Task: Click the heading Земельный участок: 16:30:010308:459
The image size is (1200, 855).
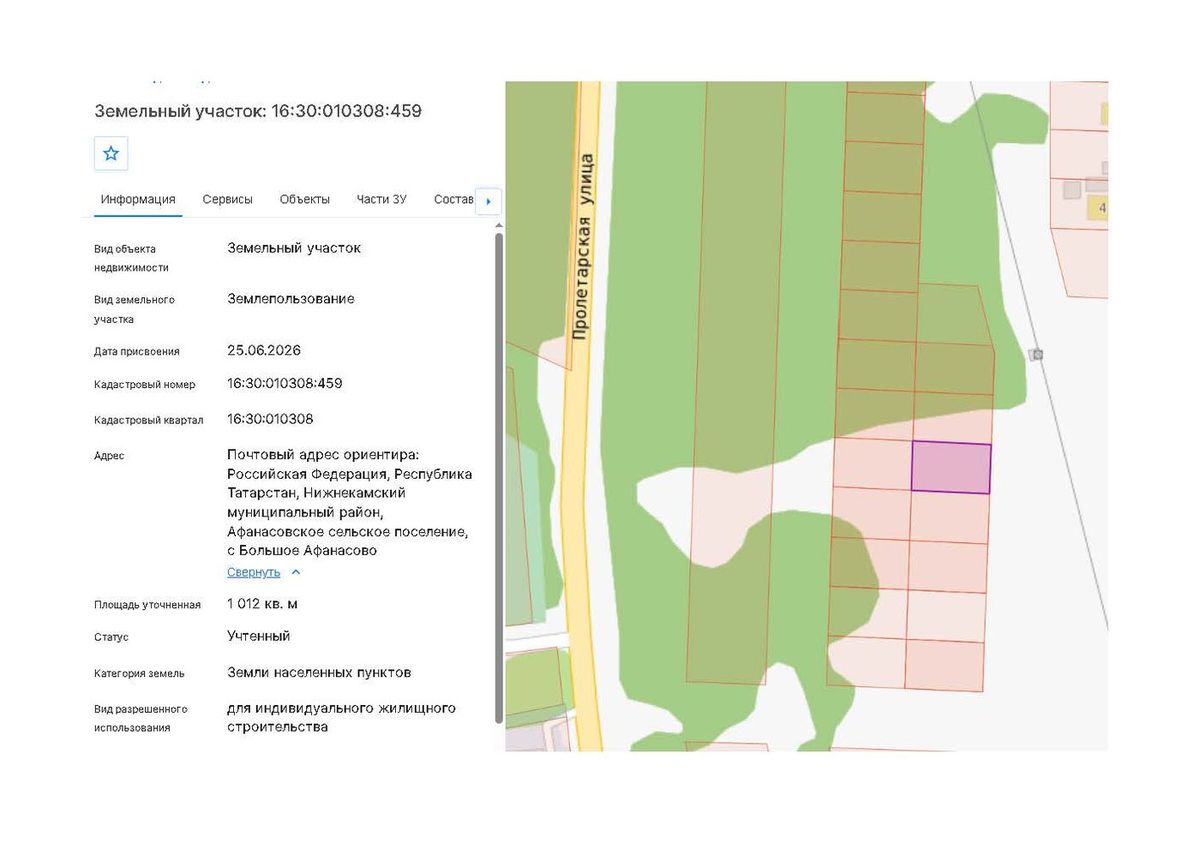Action: point(258,111)
